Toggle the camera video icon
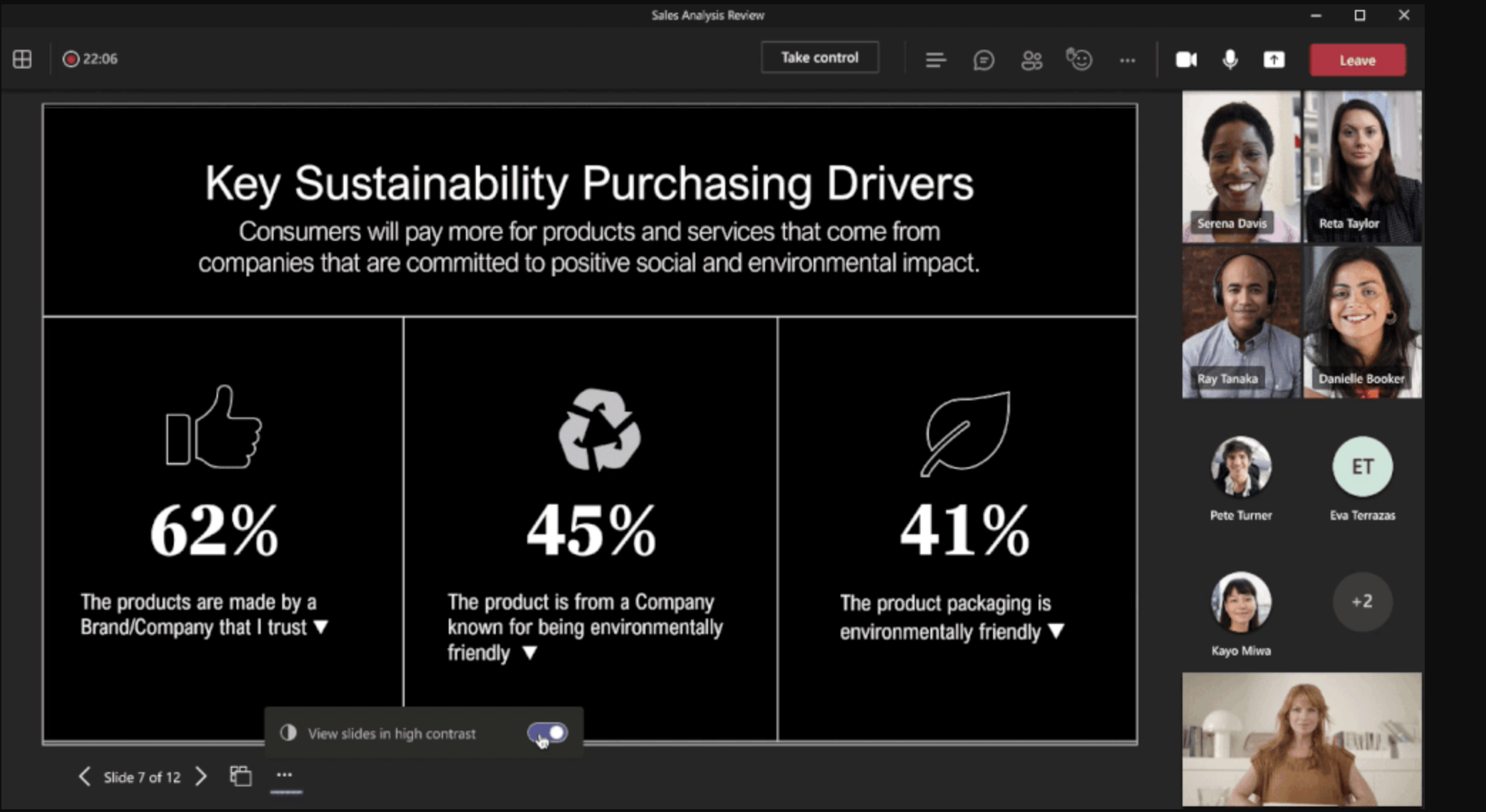Image resolution: width=1486 pixels, height=812 pixels. [x=1186, y=60]
